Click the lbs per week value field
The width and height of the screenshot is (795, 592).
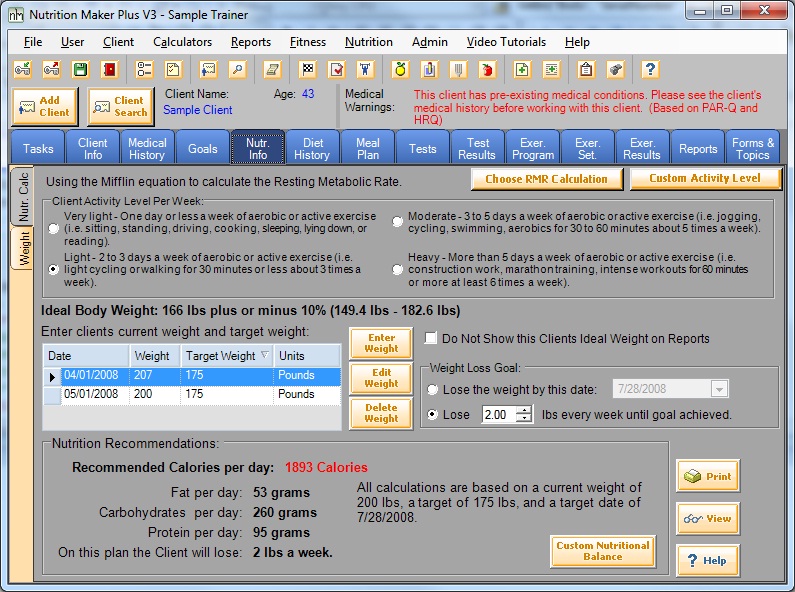499,415
